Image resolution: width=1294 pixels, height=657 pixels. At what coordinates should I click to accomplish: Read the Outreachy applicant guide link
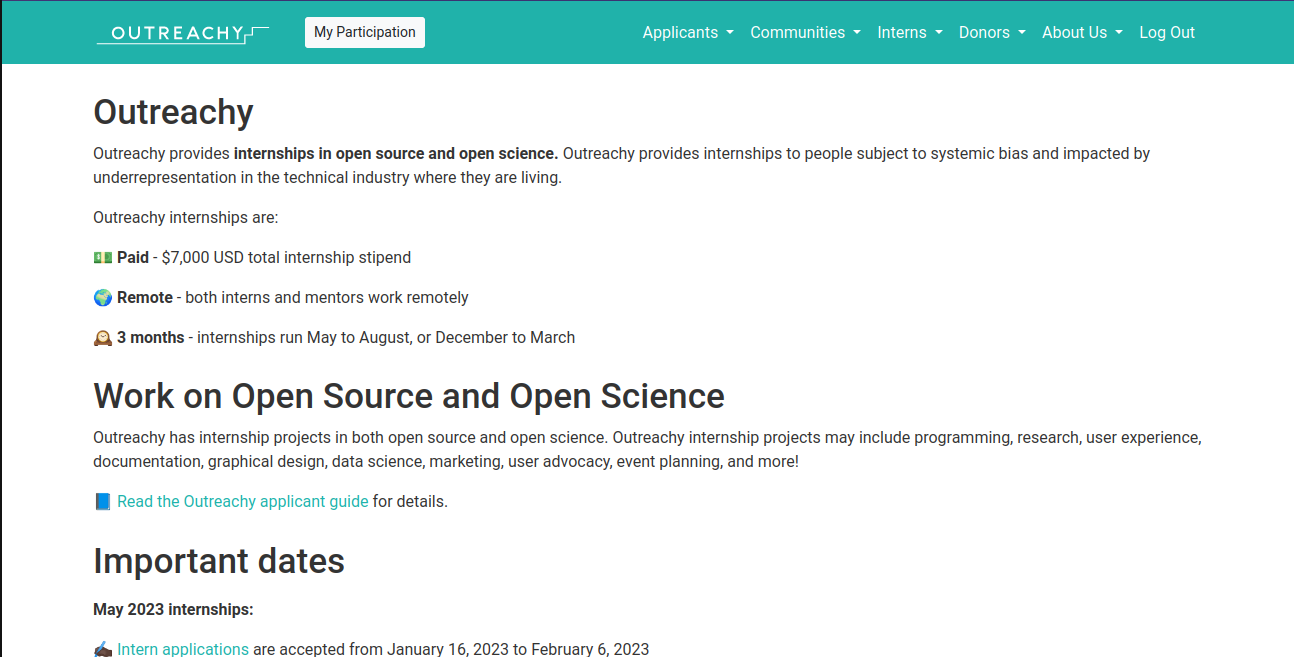click(x=242, y=501)
